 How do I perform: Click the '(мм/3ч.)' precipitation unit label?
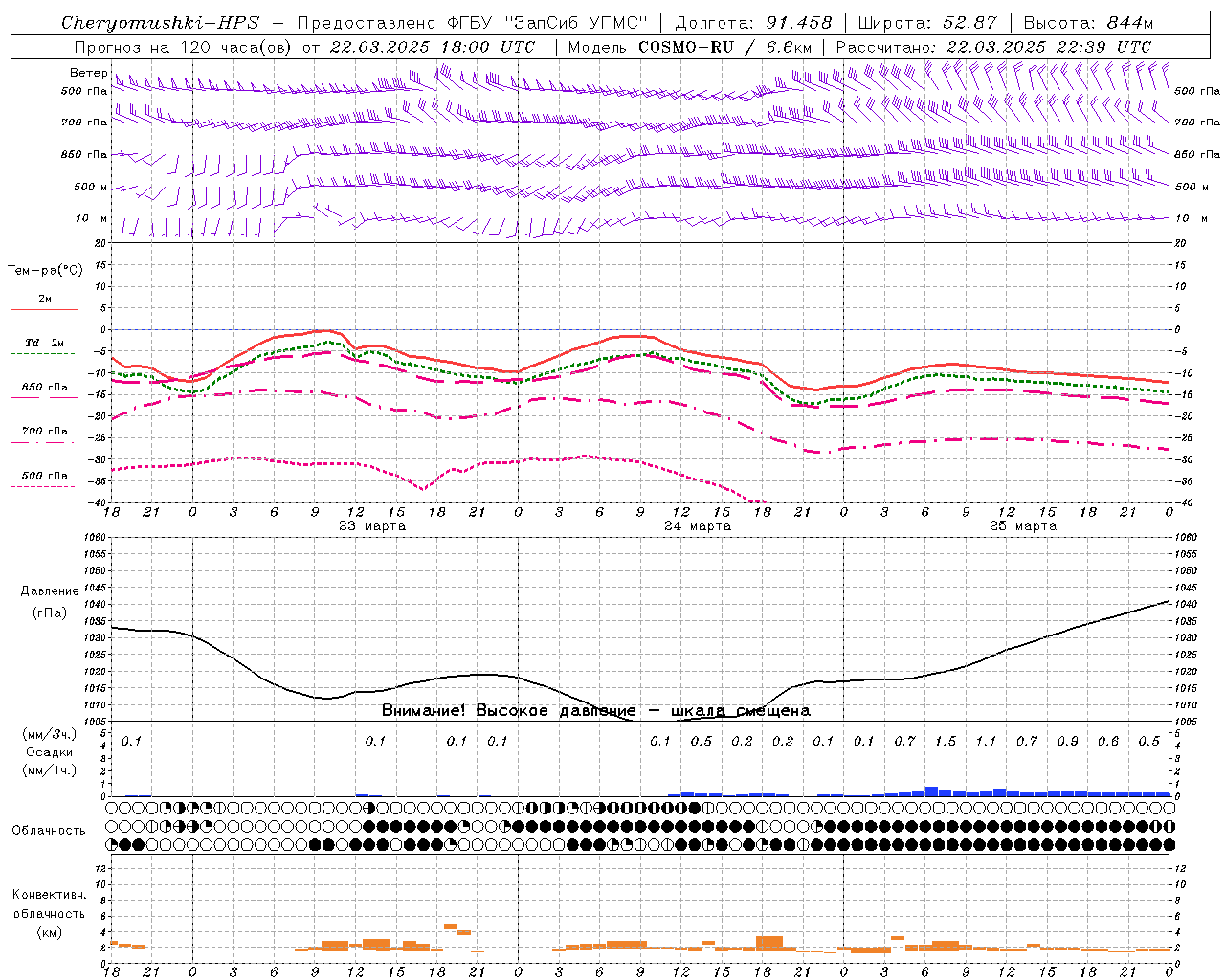pos(50,734)
